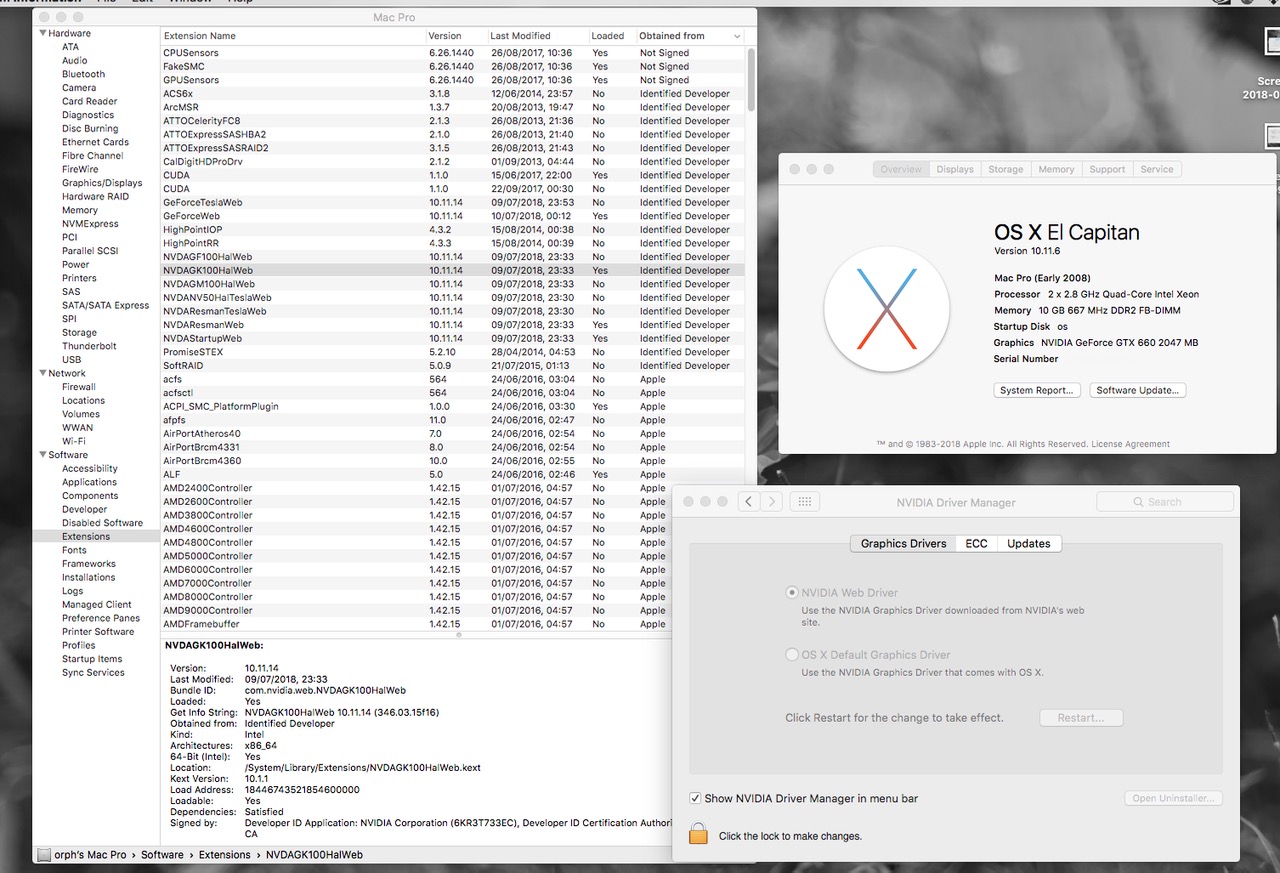Select the GeForceWeb extension row
Screen dimensions: 1280x873
coord(453,216)
